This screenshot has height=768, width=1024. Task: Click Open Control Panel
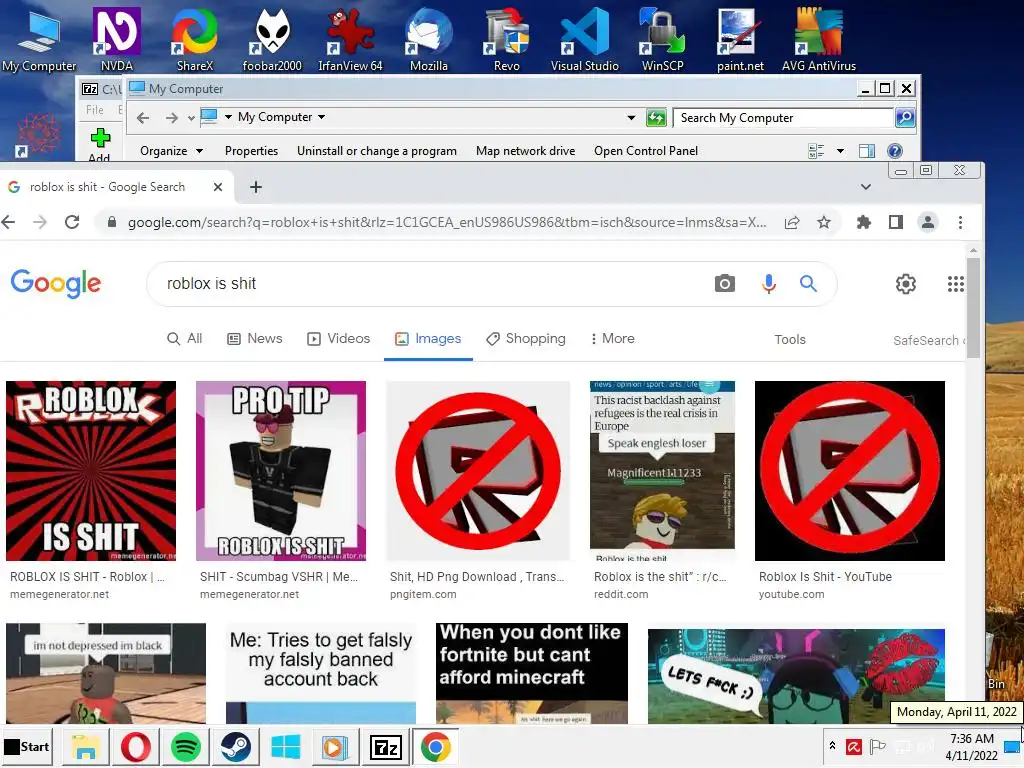click(x=646, y=151)
